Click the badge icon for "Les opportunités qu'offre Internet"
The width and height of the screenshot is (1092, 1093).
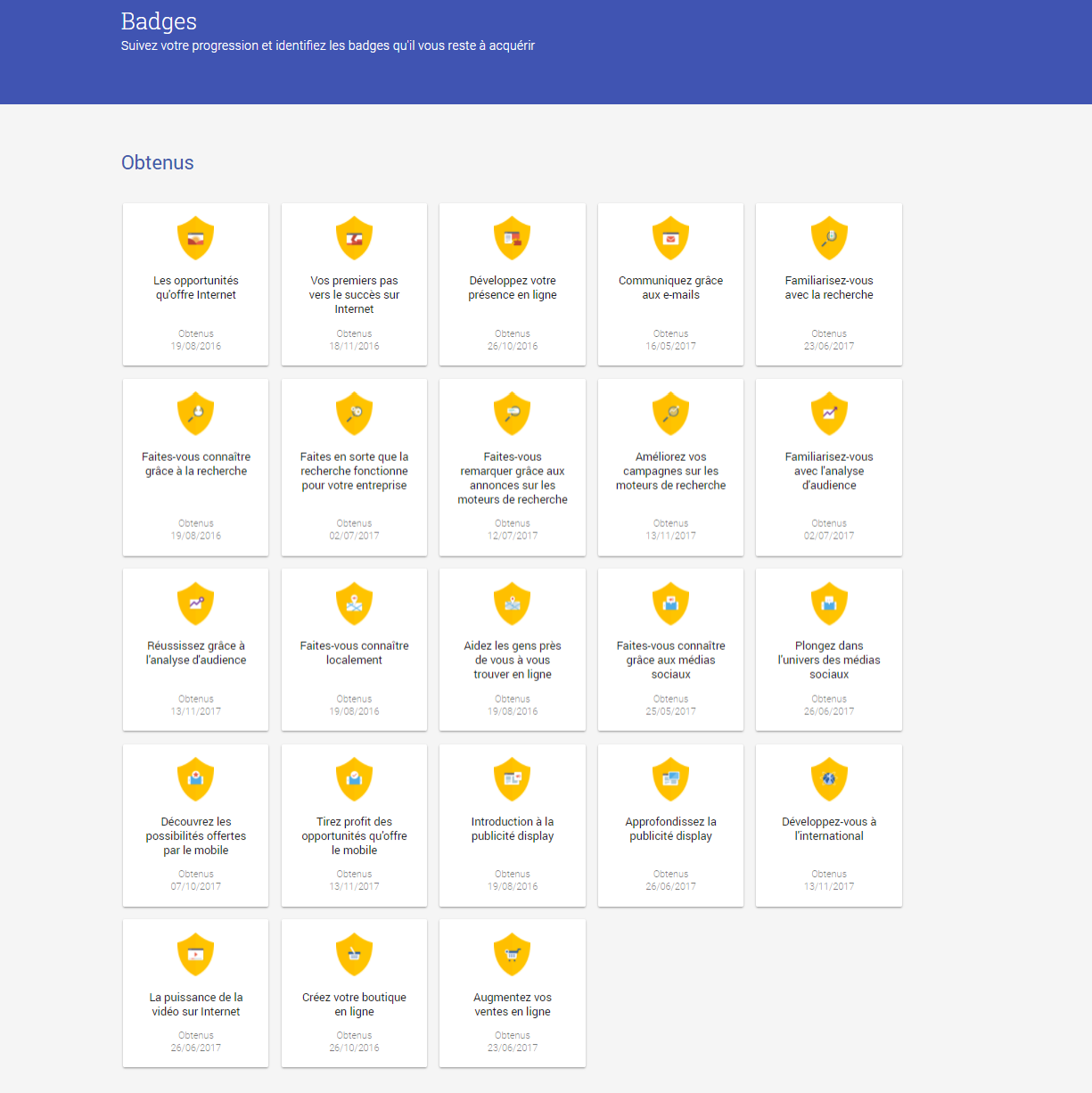click(x=195, y=238)
